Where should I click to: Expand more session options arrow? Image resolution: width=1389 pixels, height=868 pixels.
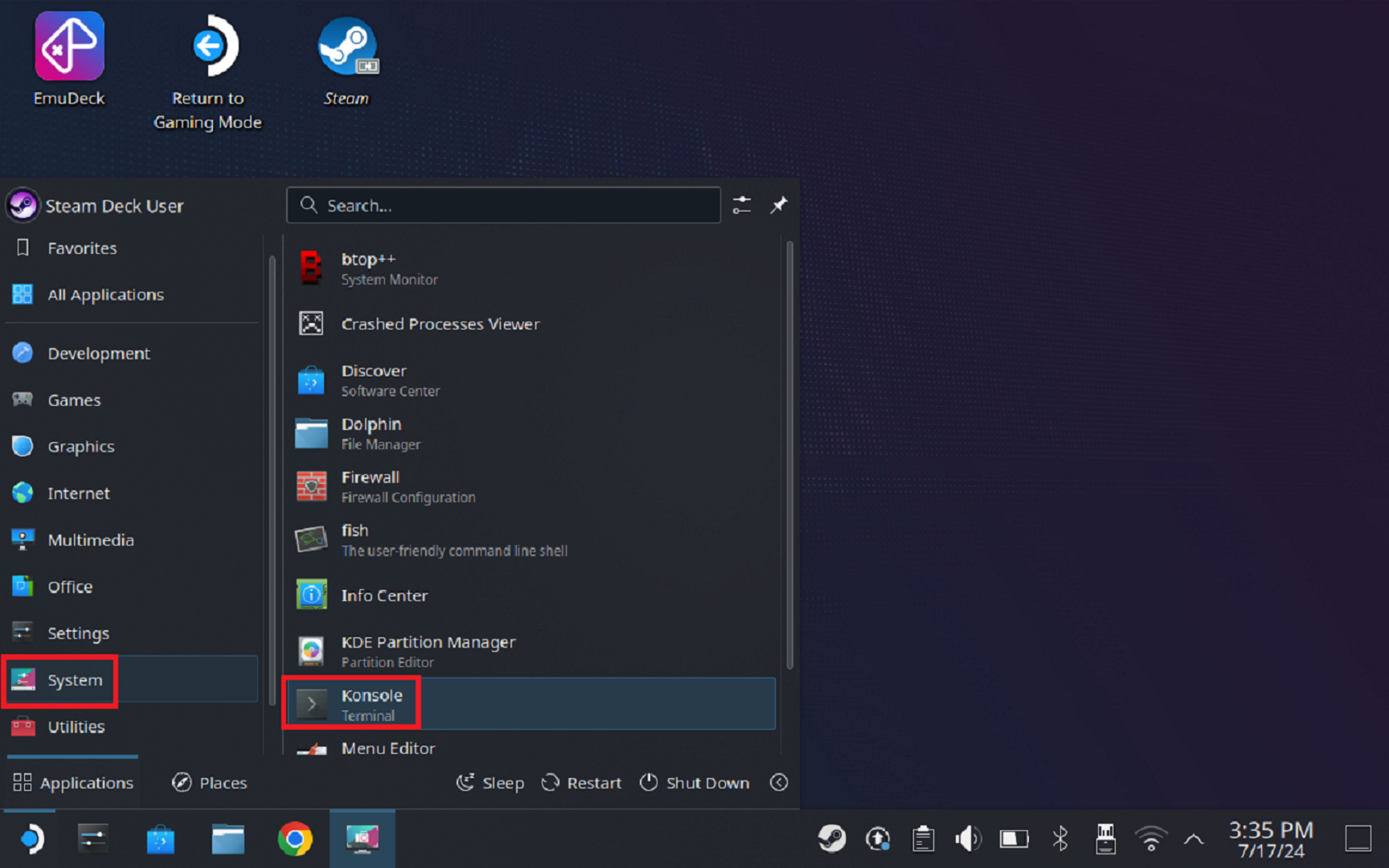coord(779,783)
